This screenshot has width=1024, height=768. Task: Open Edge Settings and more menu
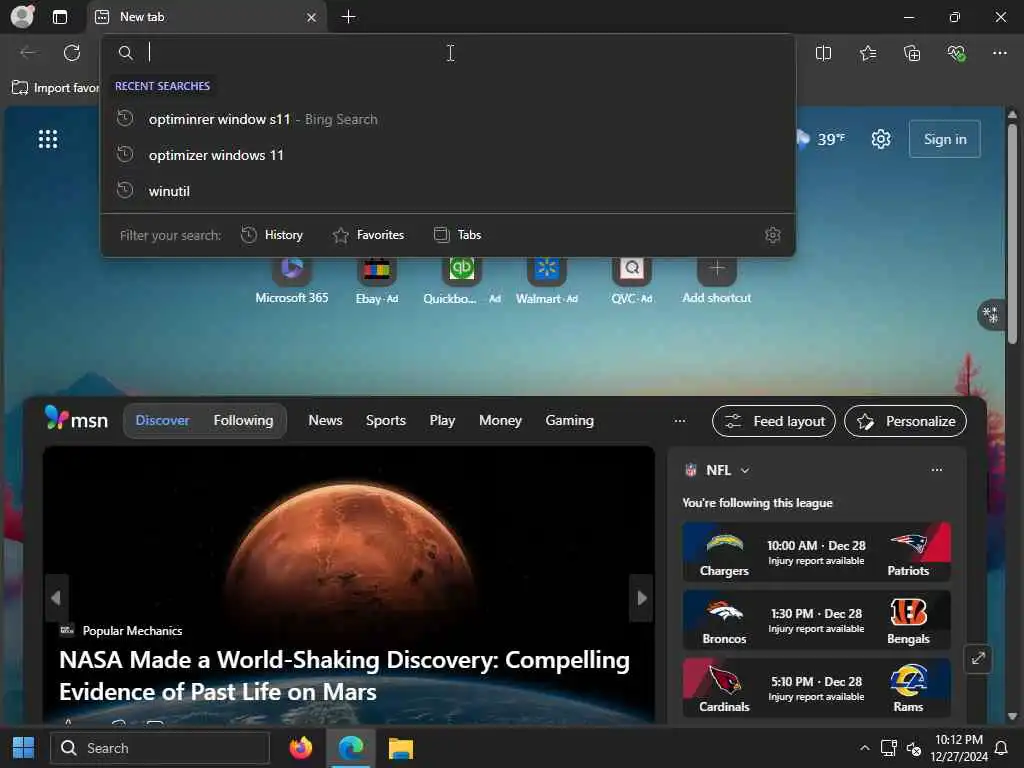(x=1000, y=54)
